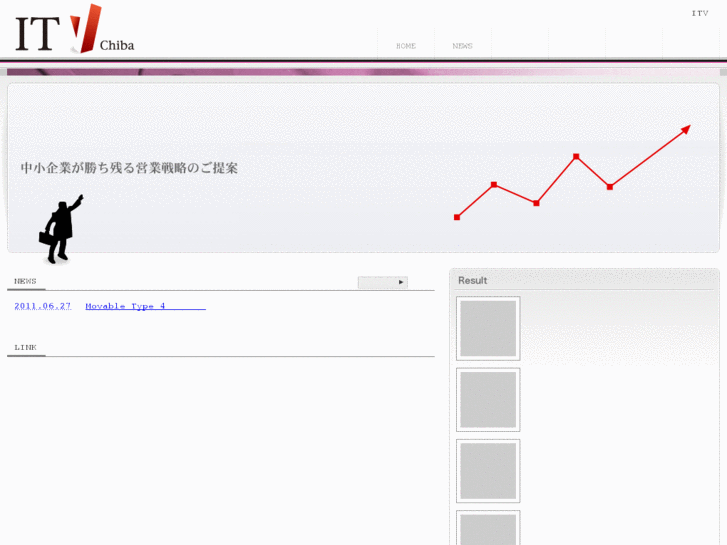Click the NEWS section heading
727x545 pixels.
tap(25, 281)
